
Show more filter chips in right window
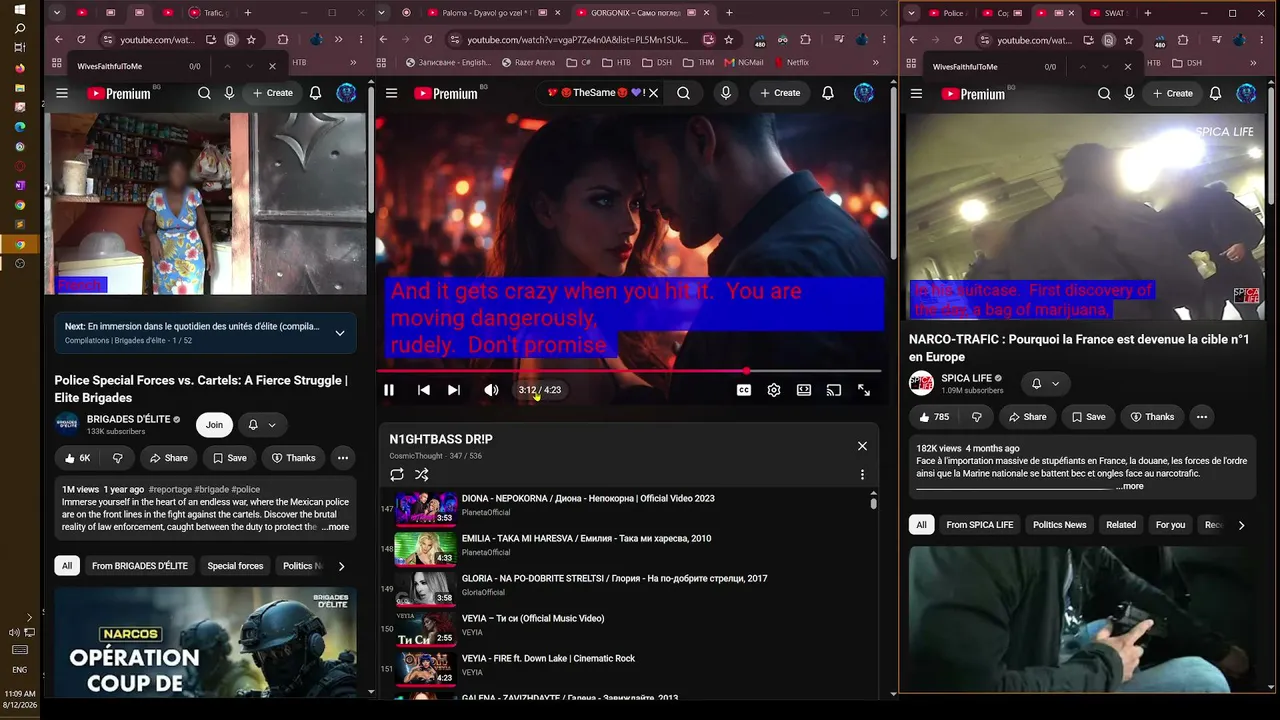pos(1241,525)
